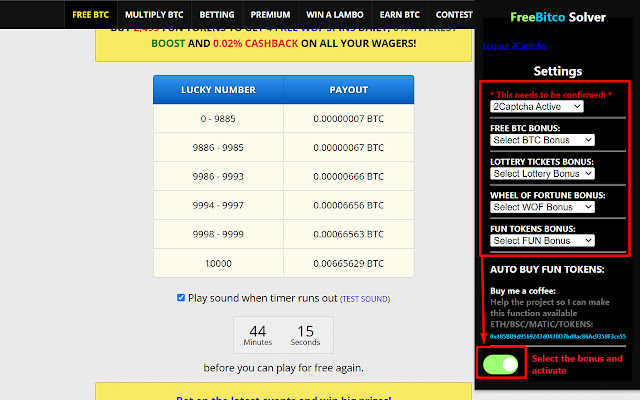The width and height of the screenshot is (640, 400).
Task: Click the FreeBitco Solver title
Action: 558,17
